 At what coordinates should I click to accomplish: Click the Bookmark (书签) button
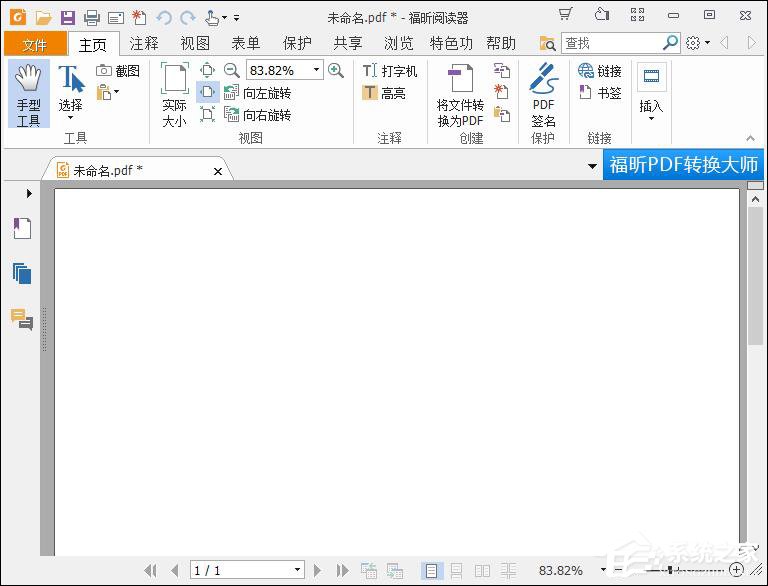(600, 93)
